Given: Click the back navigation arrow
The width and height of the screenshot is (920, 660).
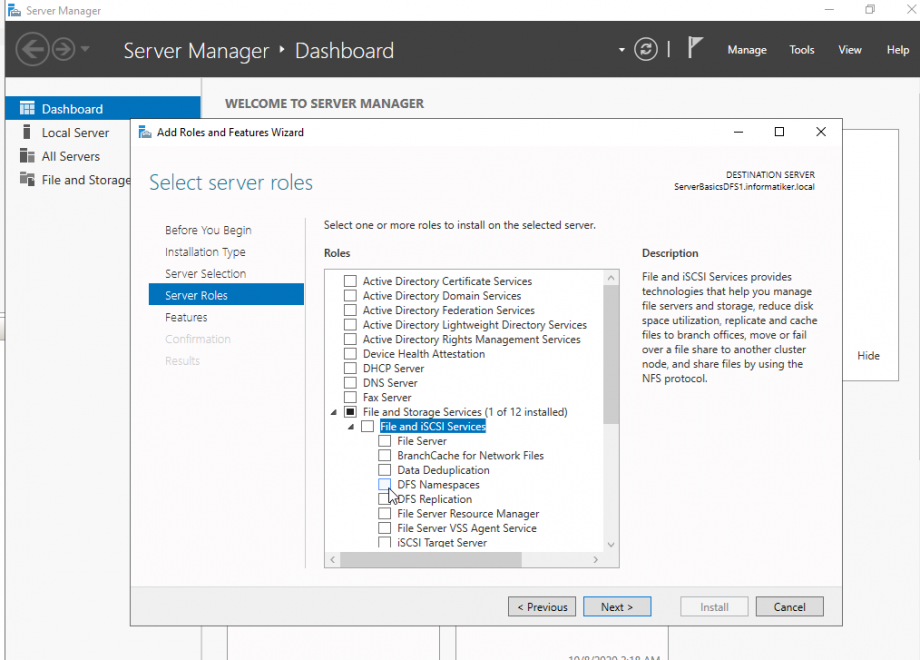Looking at the screenshot, I should tap(32, 49).
